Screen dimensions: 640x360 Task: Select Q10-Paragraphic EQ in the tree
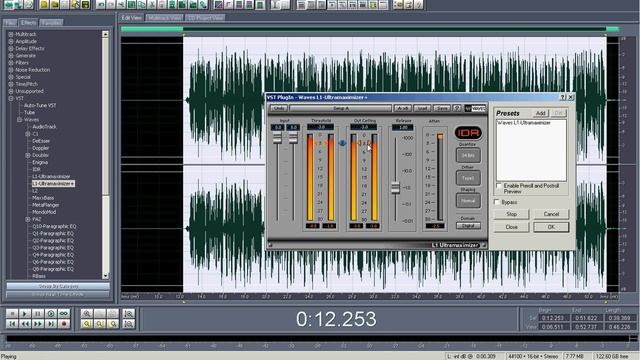pos(54,226)
